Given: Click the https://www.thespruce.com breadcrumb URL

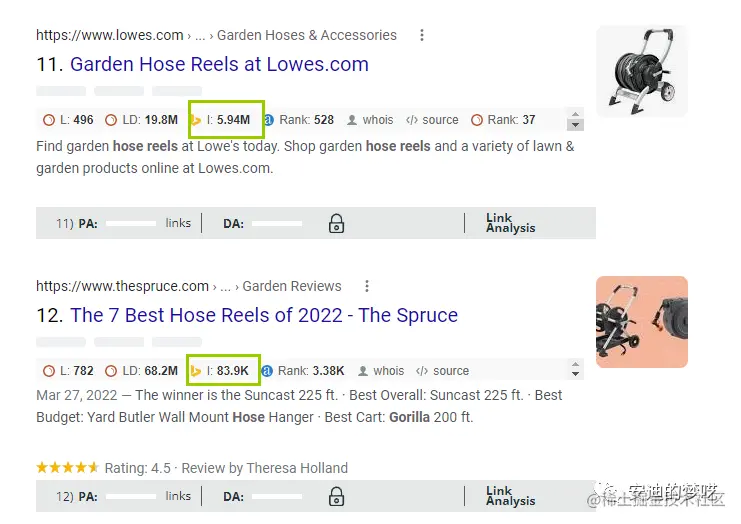Looking at the screenshot, I should [x=122, y=286].
